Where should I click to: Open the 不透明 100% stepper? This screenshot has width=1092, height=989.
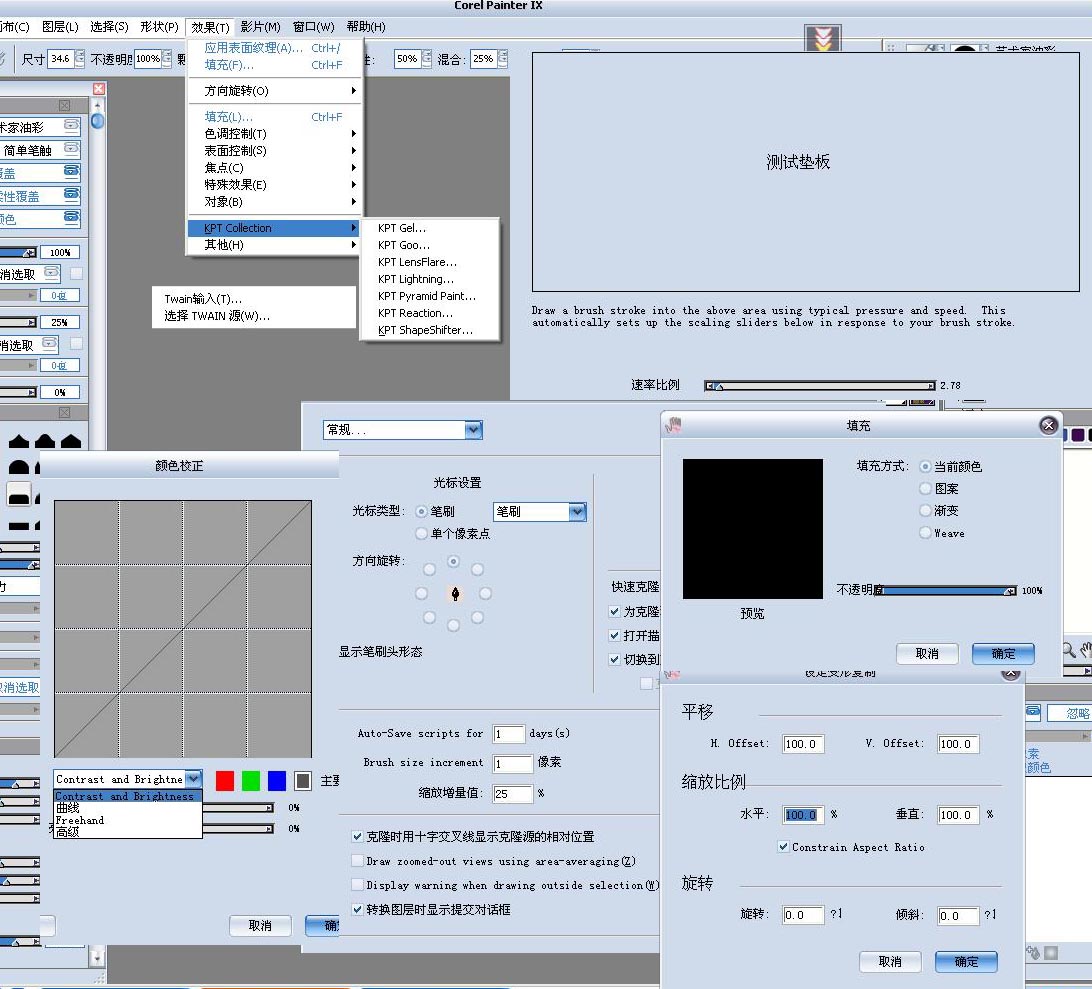tap(166, 59)
